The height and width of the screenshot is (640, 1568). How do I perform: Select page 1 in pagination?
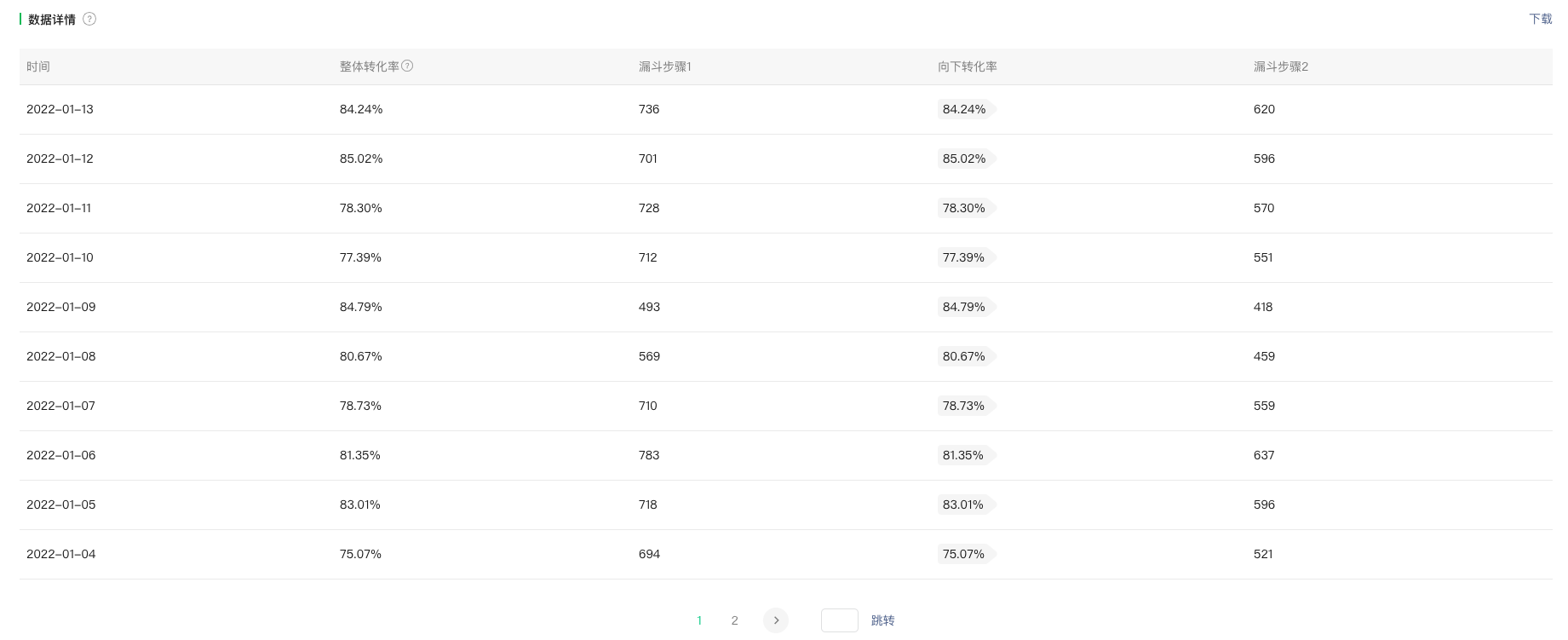click(x=699, y=620)
